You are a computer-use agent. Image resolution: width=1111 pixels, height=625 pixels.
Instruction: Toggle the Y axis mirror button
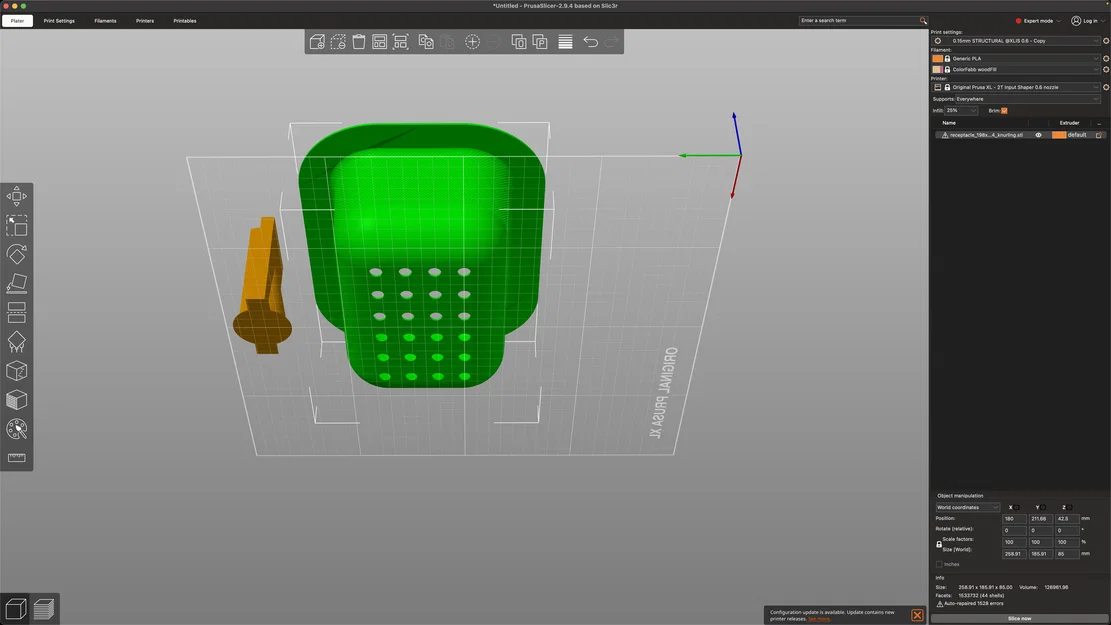click(x=1043, y=507)
